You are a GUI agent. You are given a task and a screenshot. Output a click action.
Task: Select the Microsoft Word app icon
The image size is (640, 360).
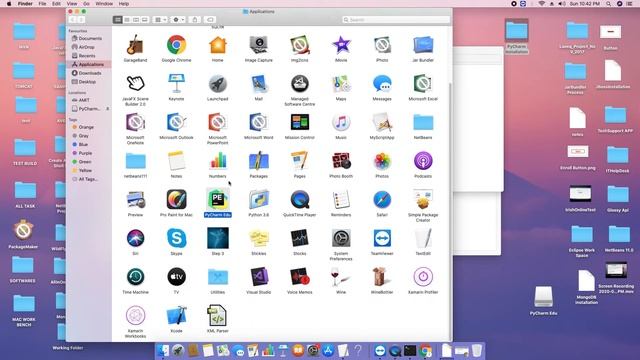[259, 122]
